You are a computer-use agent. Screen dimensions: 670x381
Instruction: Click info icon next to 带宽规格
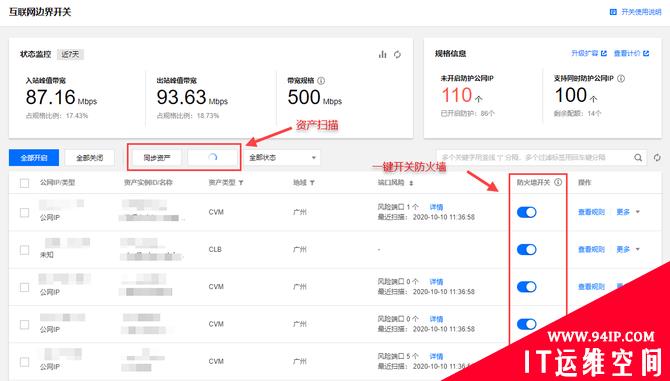pos(321,80)
